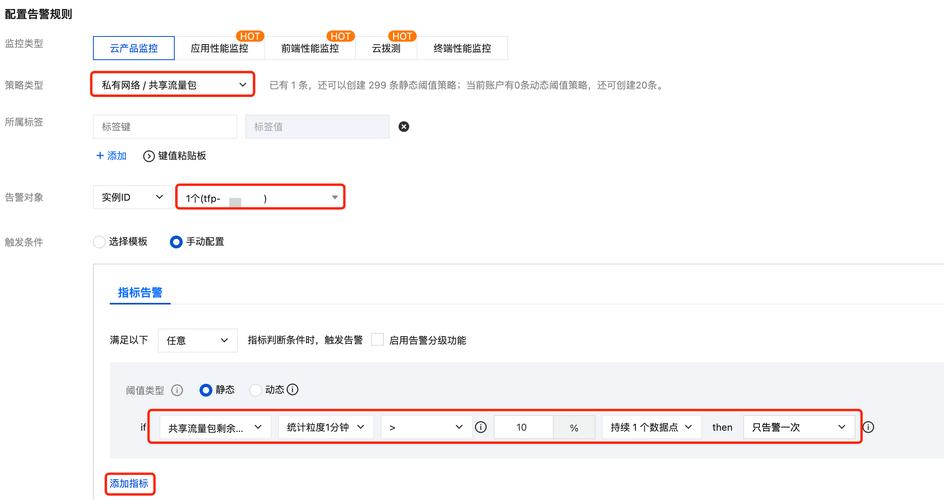Click the info icon after the operator dropdown
This screenshot has height=500, width=944.
tap(480, 427)
